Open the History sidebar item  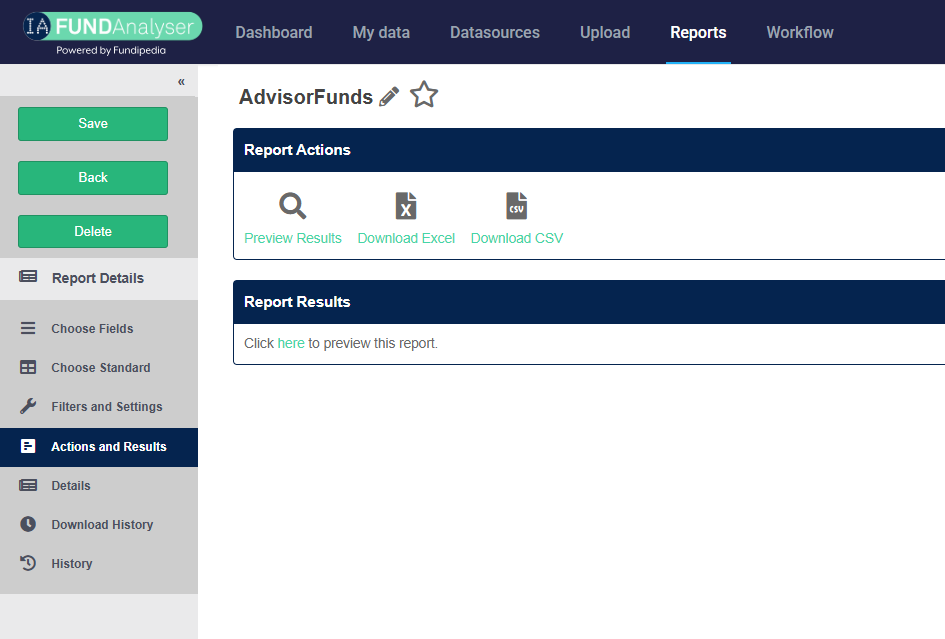(x=72, y=564)
